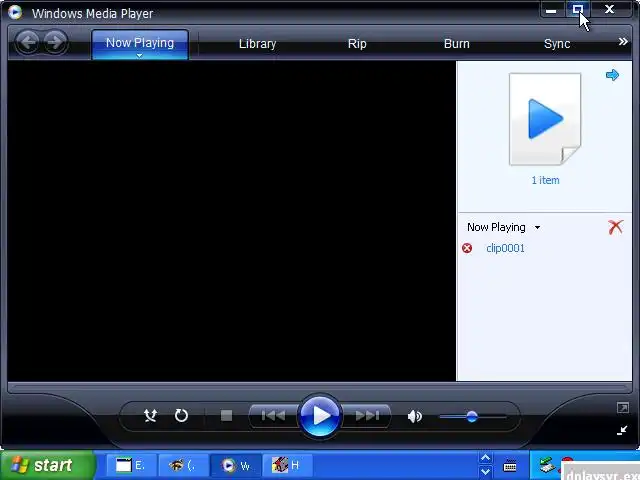This screenshot has width=640, height=480.
Task: Click the "1 item" link
Action: tap(545, 180)
